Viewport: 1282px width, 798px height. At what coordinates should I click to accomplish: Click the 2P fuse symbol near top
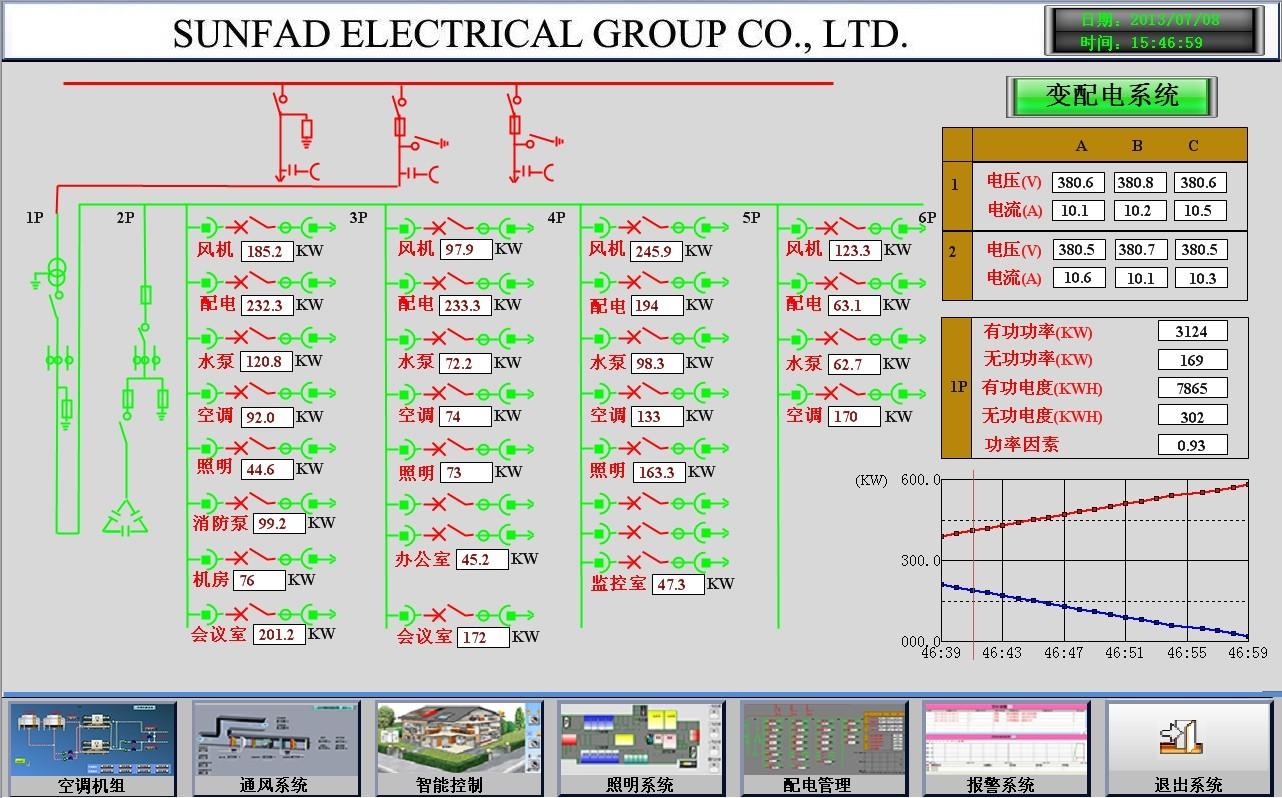click(x=146, y=295)
